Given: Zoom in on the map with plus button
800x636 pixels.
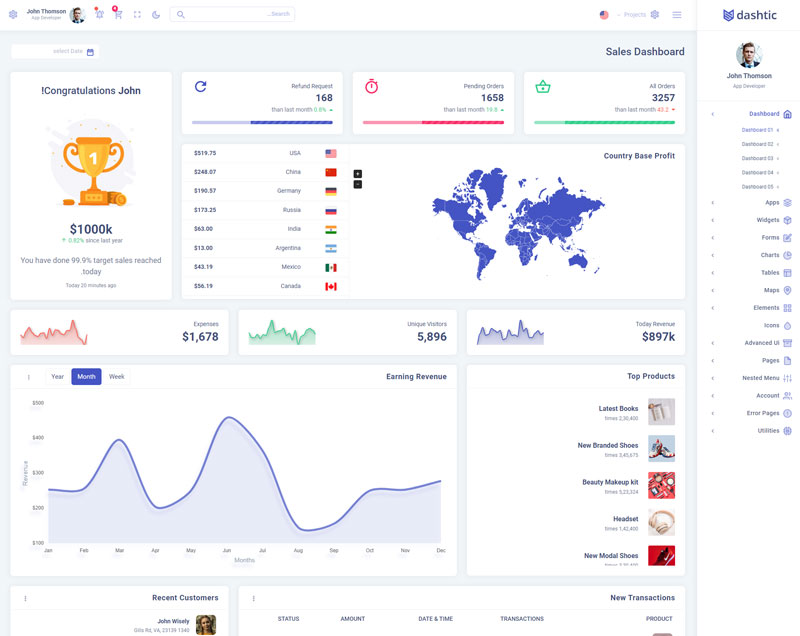Looking at the screenshot, I should 358,174.
